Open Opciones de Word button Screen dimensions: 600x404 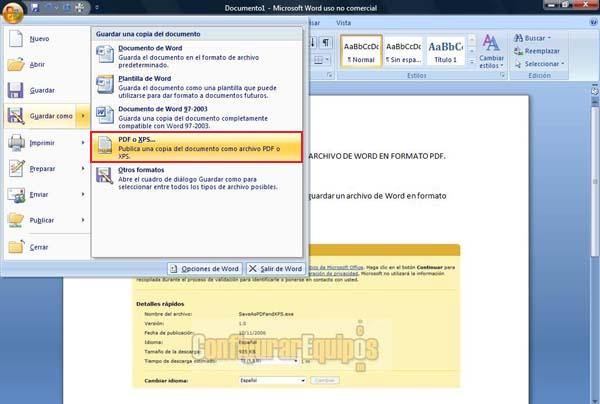point(205,269)
